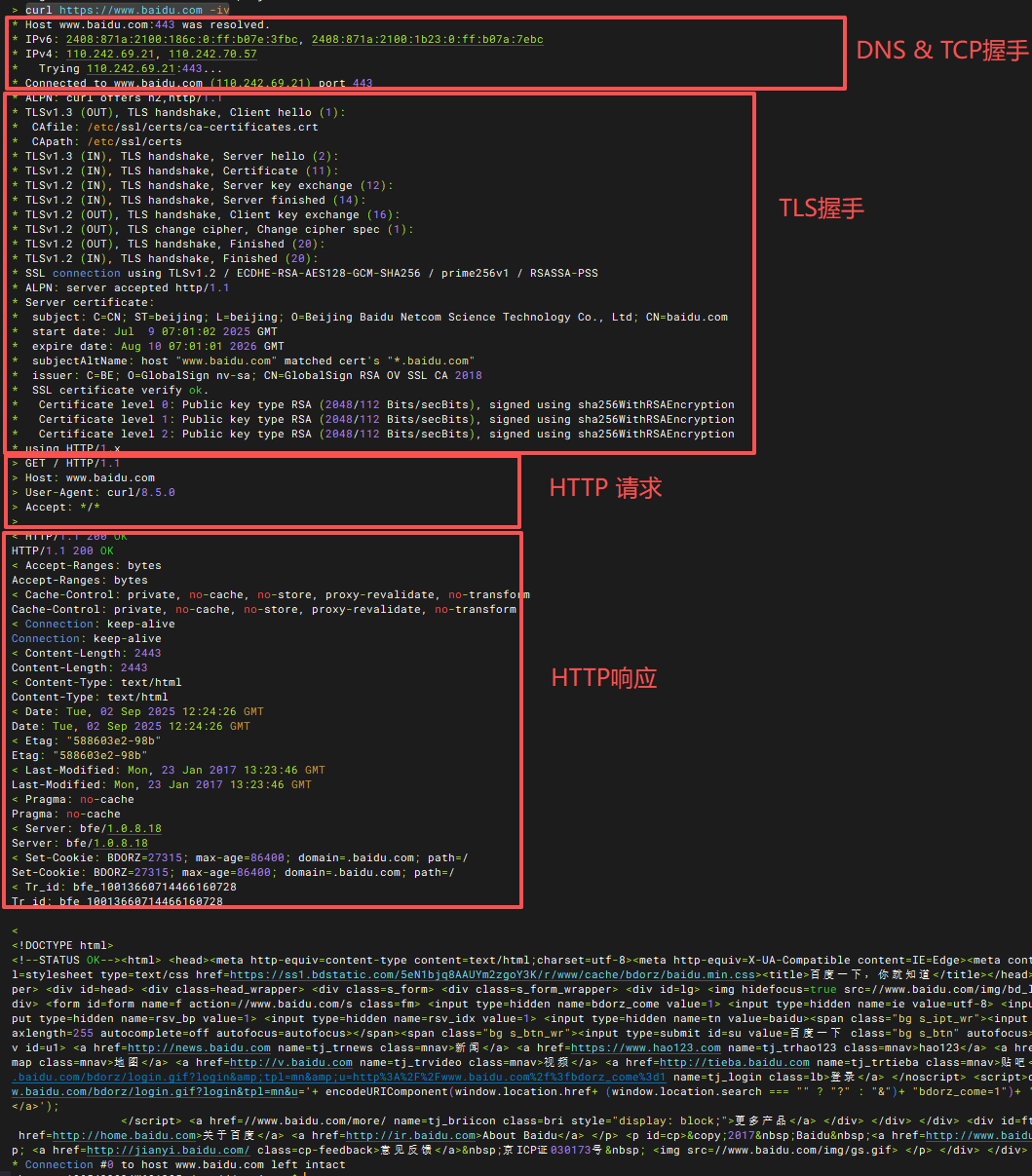The width and height of the screenshot is (1032, 1176).
Task: Click IPv6 address ending in b07e:3fbc
Action: 181,39
